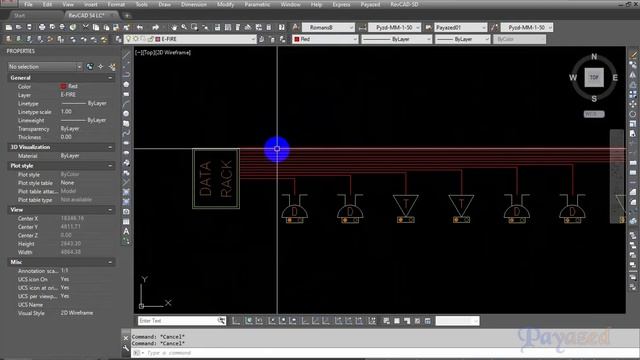Click S on the ViewCube compass
The image size is (640, 360).
594,98
